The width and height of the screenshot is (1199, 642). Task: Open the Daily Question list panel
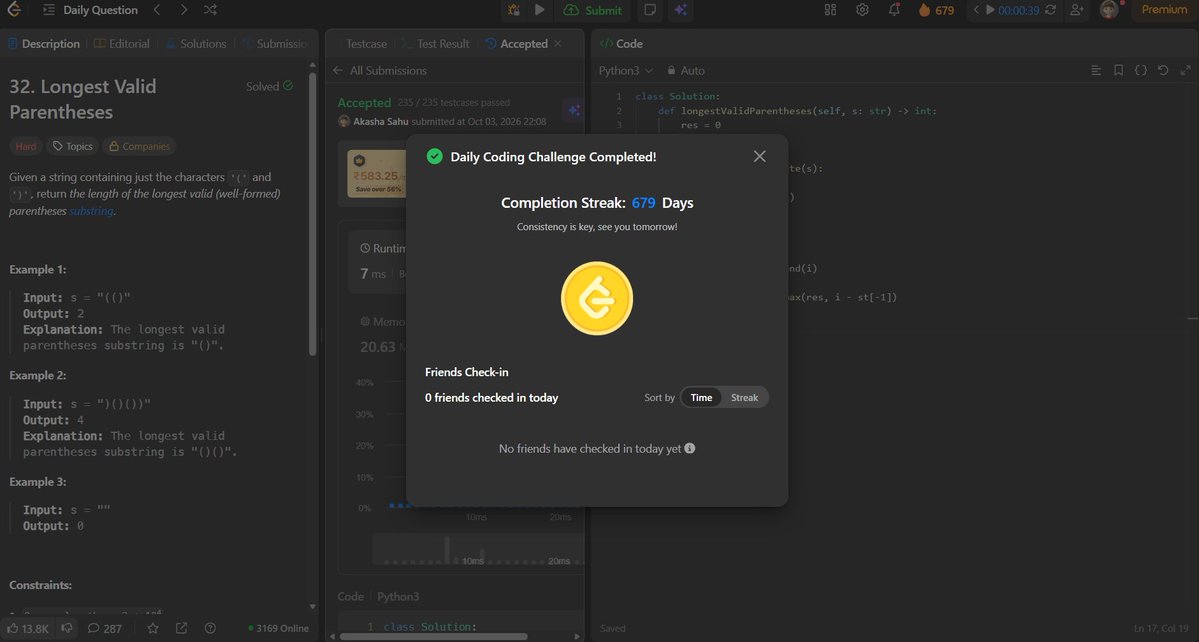[x=90, y=10]
